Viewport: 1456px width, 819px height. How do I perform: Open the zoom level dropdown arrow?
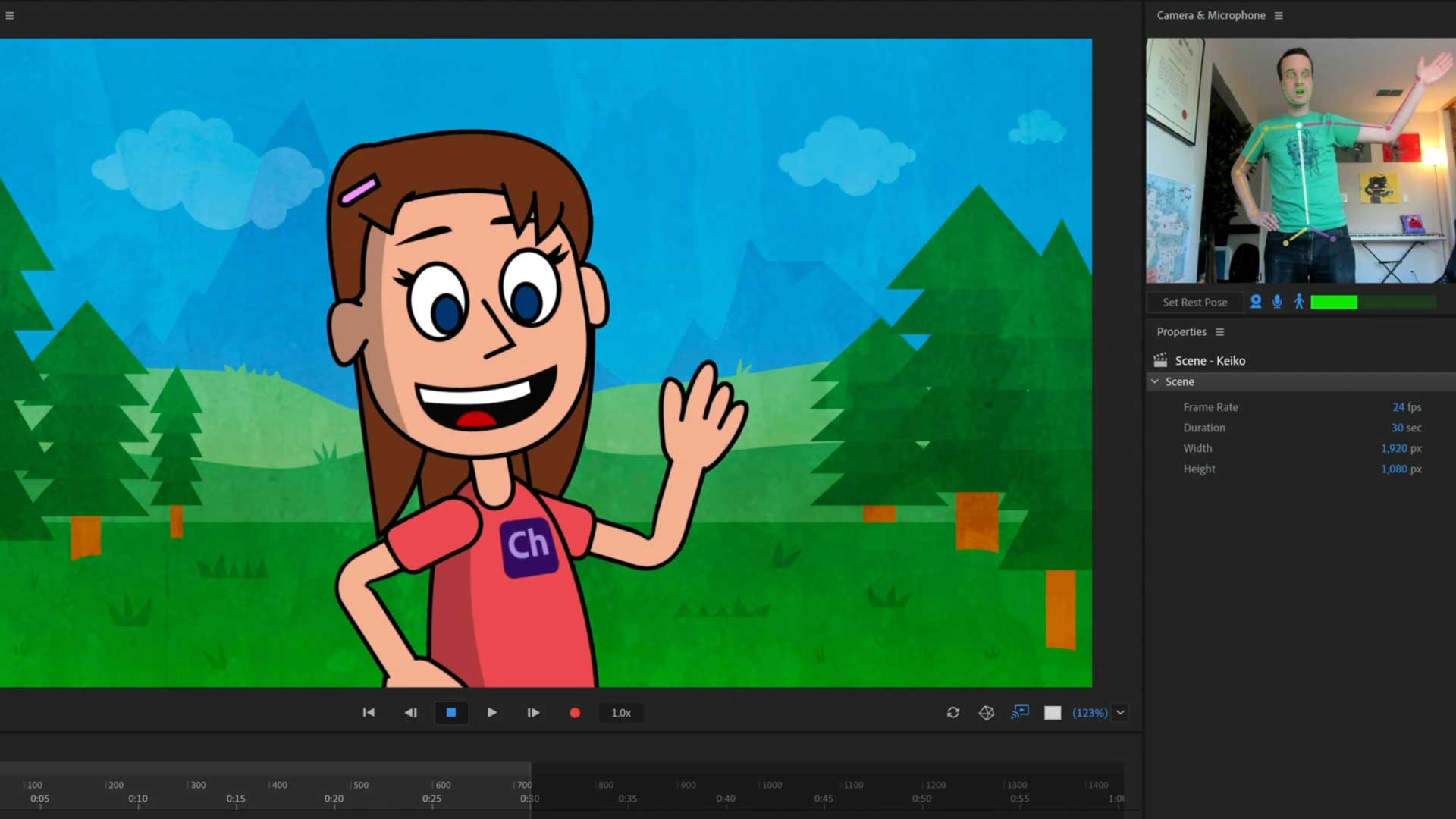click(1120, 713)
